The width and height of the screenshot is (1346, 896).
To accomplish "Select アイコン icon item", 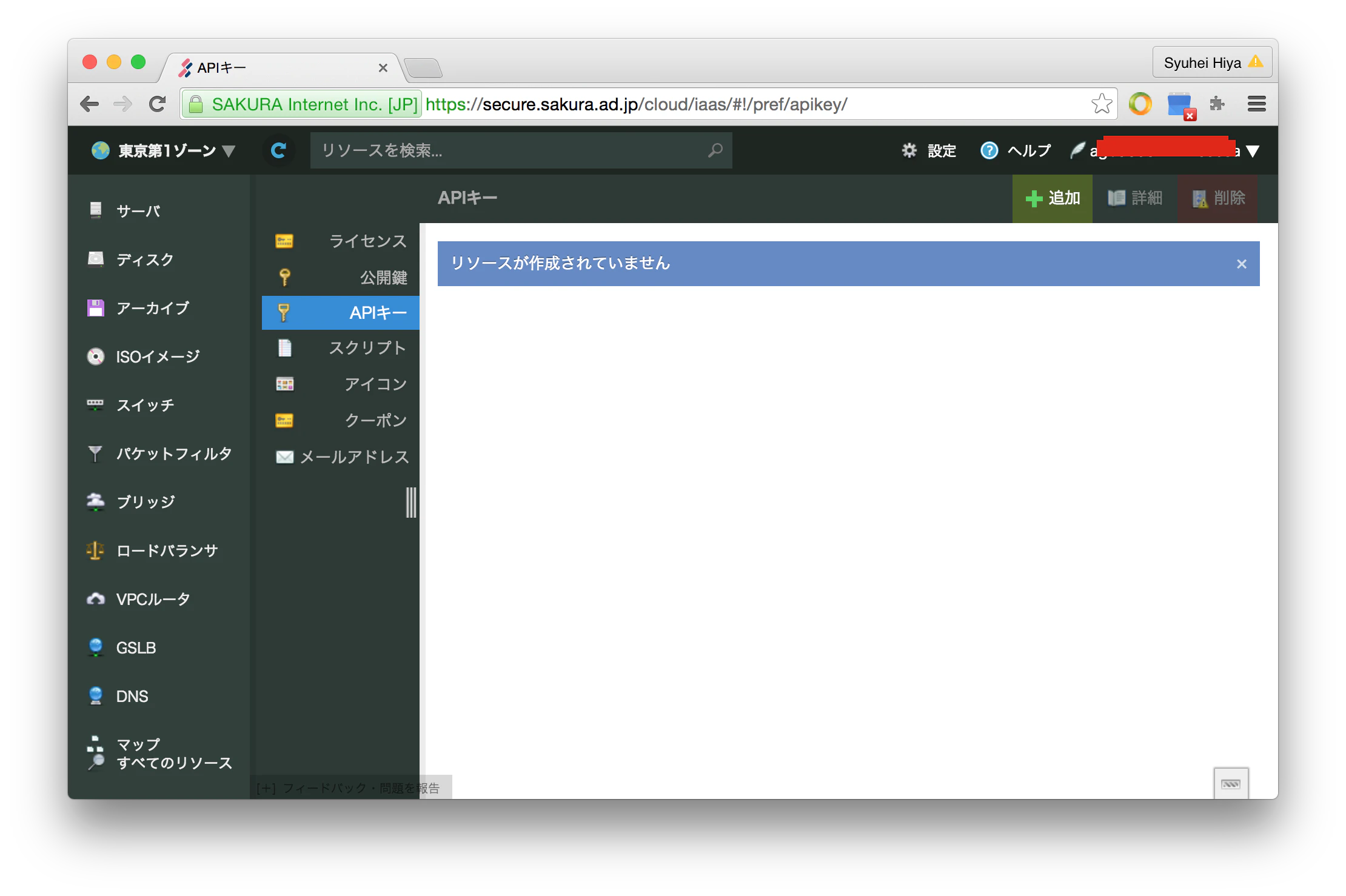I will (341, 384).
